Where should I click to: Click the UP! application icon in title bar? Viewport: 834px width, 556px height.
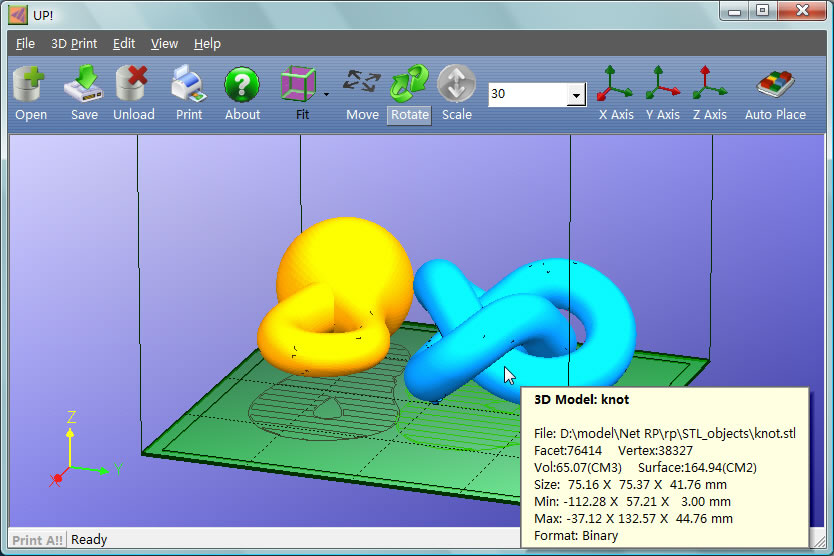18,14
